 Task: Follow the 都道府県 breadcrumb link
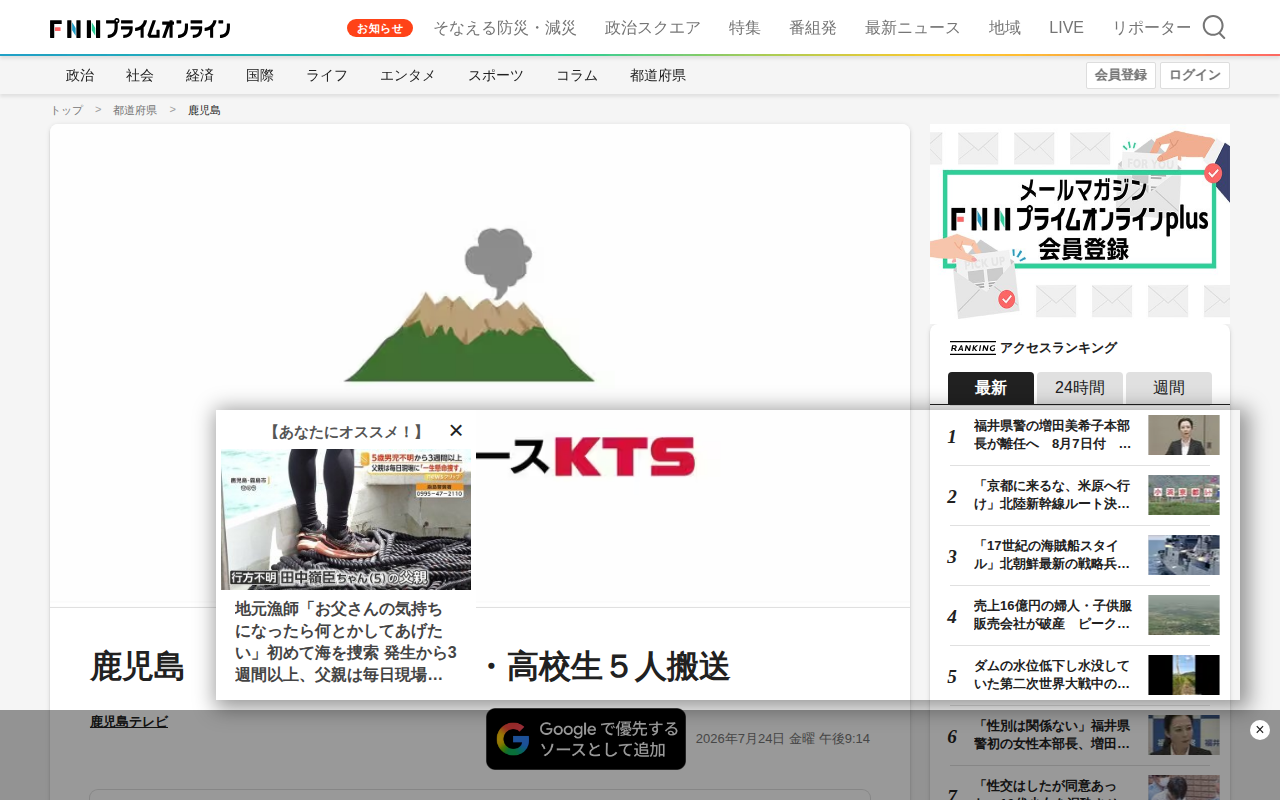click(x=135, y=110)
